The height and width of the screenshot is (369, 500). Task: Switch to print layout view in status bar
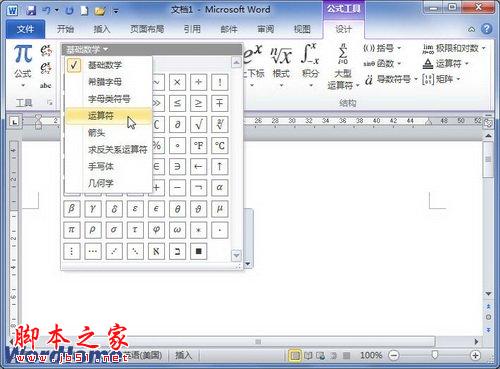pyautogui.click(x=294, y=356)
